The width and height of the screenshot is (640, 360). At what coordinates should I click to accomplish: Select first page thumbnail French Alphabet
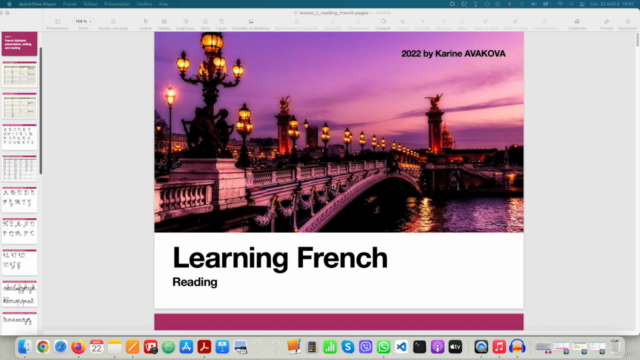point(19,44)
